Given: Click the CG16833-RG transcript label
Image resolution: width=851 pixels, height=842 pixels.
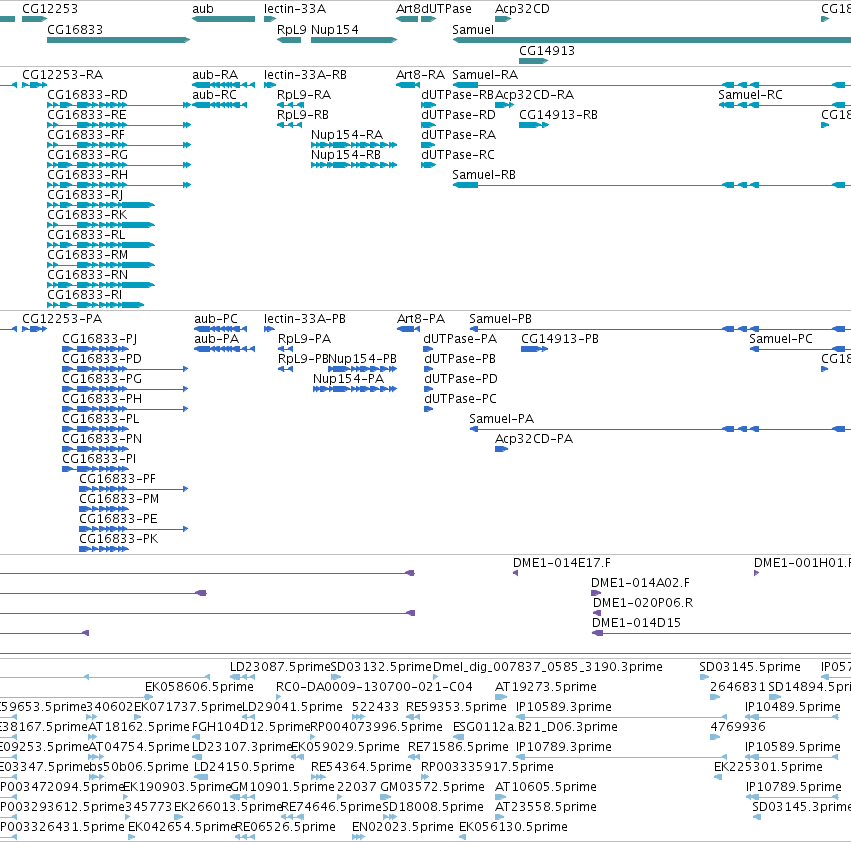Looking at the screenshot, I should tap(87, 155).
